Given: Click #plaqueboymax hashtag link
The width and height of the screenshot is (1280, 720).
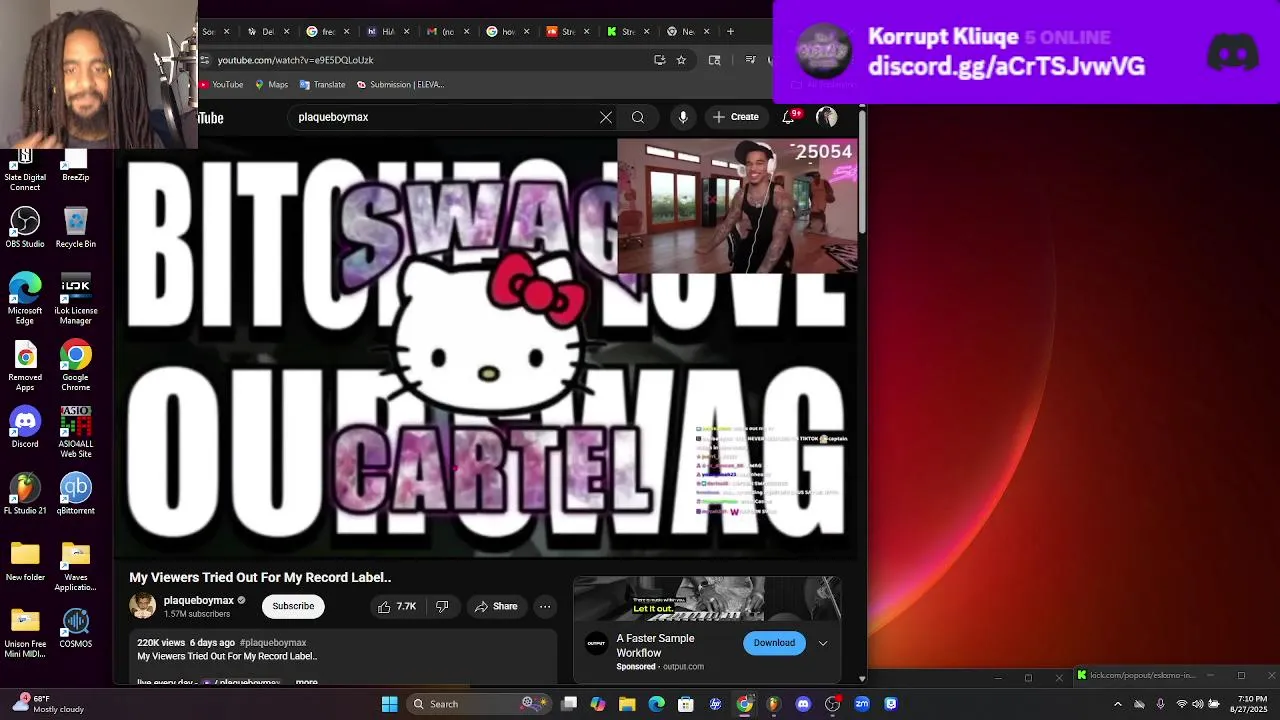Looking at the screenshot, I should [x=273, y=643].
